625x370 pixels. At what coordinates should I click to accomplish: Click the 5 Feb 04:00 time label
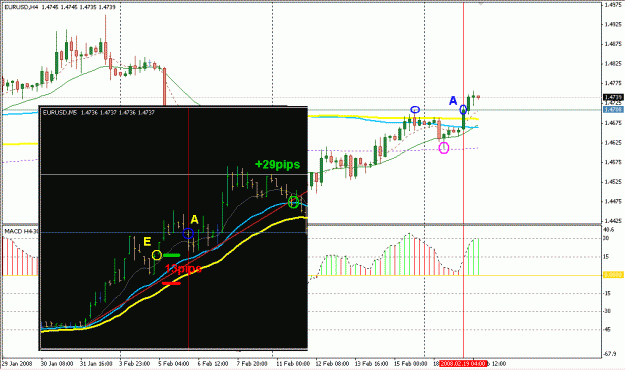pyautogui.click(x=173, y=364)
